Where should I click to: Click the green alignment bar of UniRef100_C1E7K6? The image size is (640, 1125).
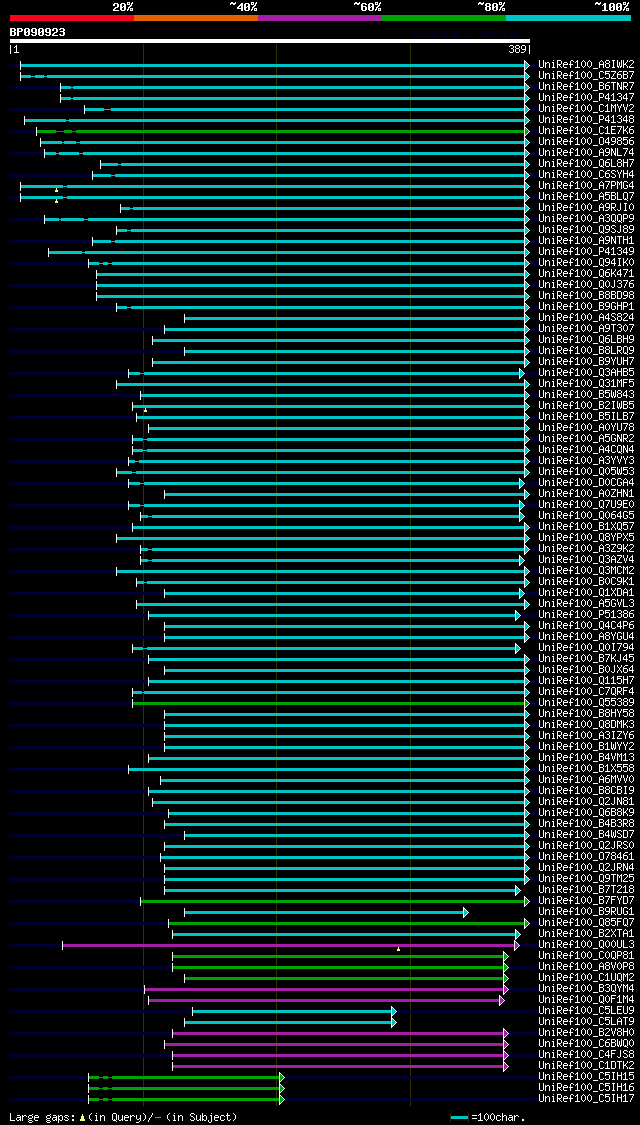tap(283, 131)
